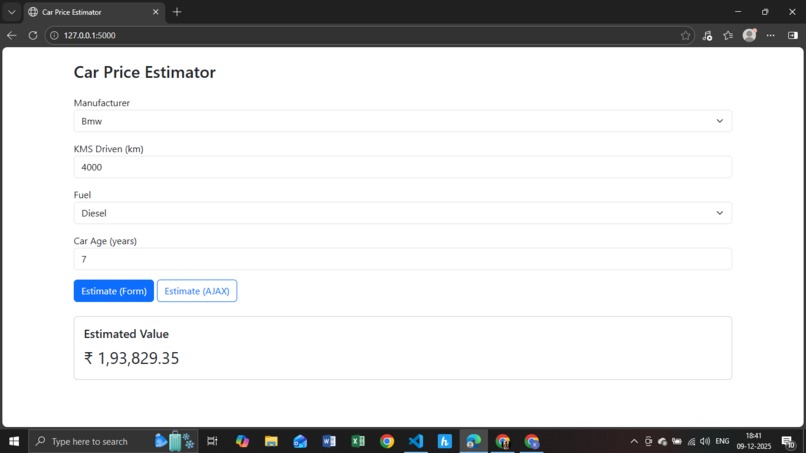Screen dimensions: 806x453
Task: Open Task View from the taskbar
Action: click(212, 441)
